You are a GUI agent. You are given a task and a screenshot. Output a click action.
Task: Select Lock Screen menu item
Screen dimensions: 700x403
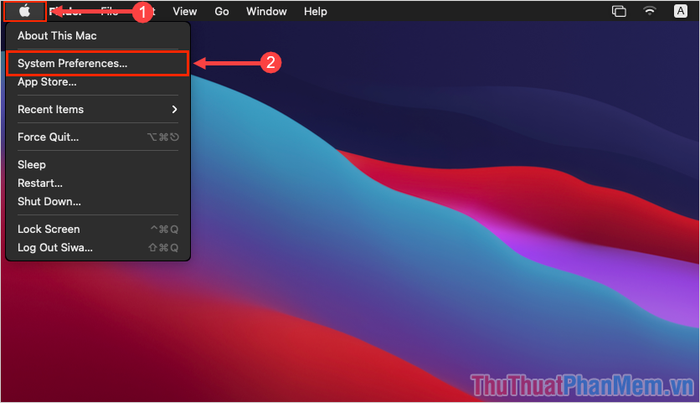click(x=98, y=229)
